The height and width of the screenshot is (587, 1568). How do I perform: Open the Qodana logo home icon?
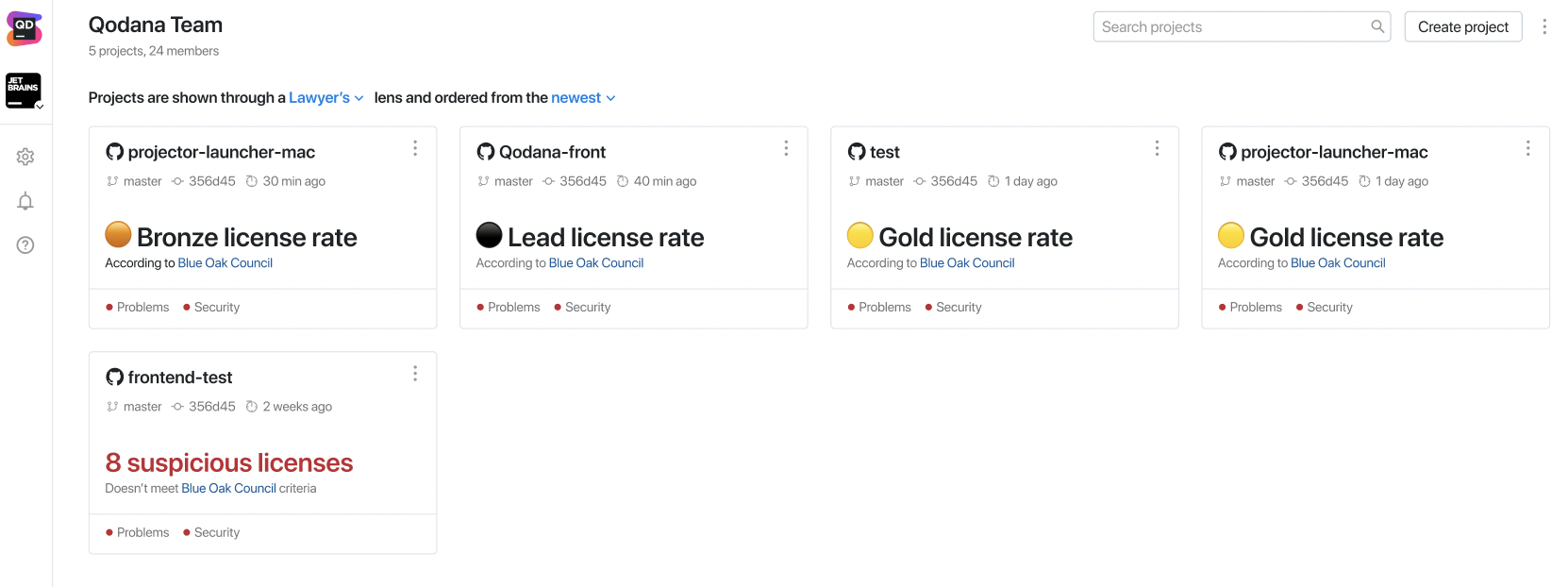pyautogui.click(x=24, y=28)
